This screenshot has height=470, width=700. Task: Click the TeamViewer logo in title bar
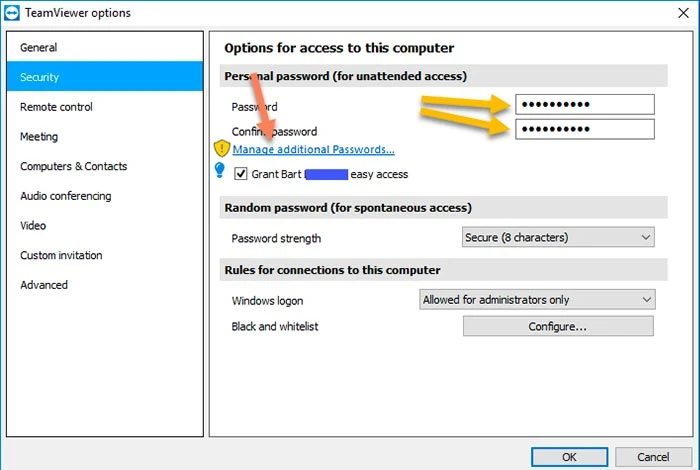12,13
